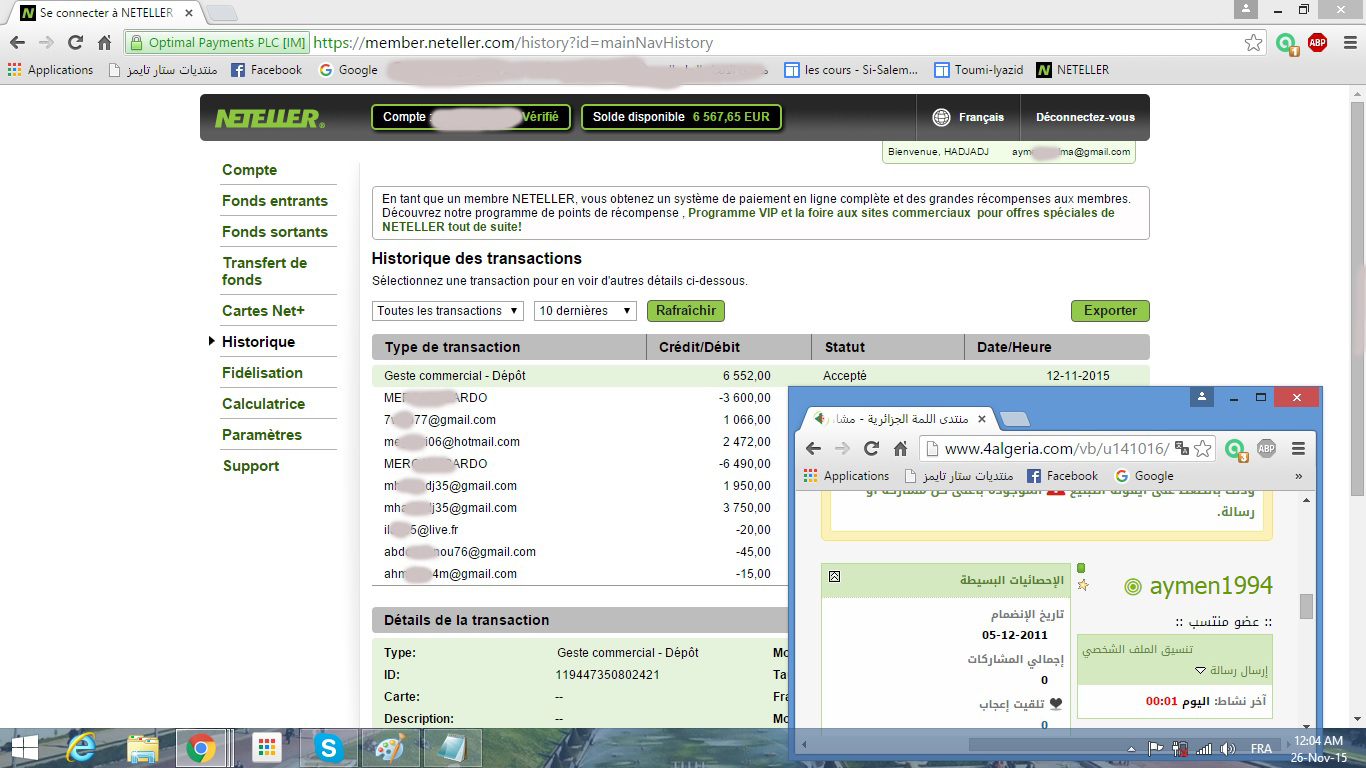Click the home icon in main browser
Viewport: 1366px width, 768px height.
pyautogui.click(x=104, y=43)
